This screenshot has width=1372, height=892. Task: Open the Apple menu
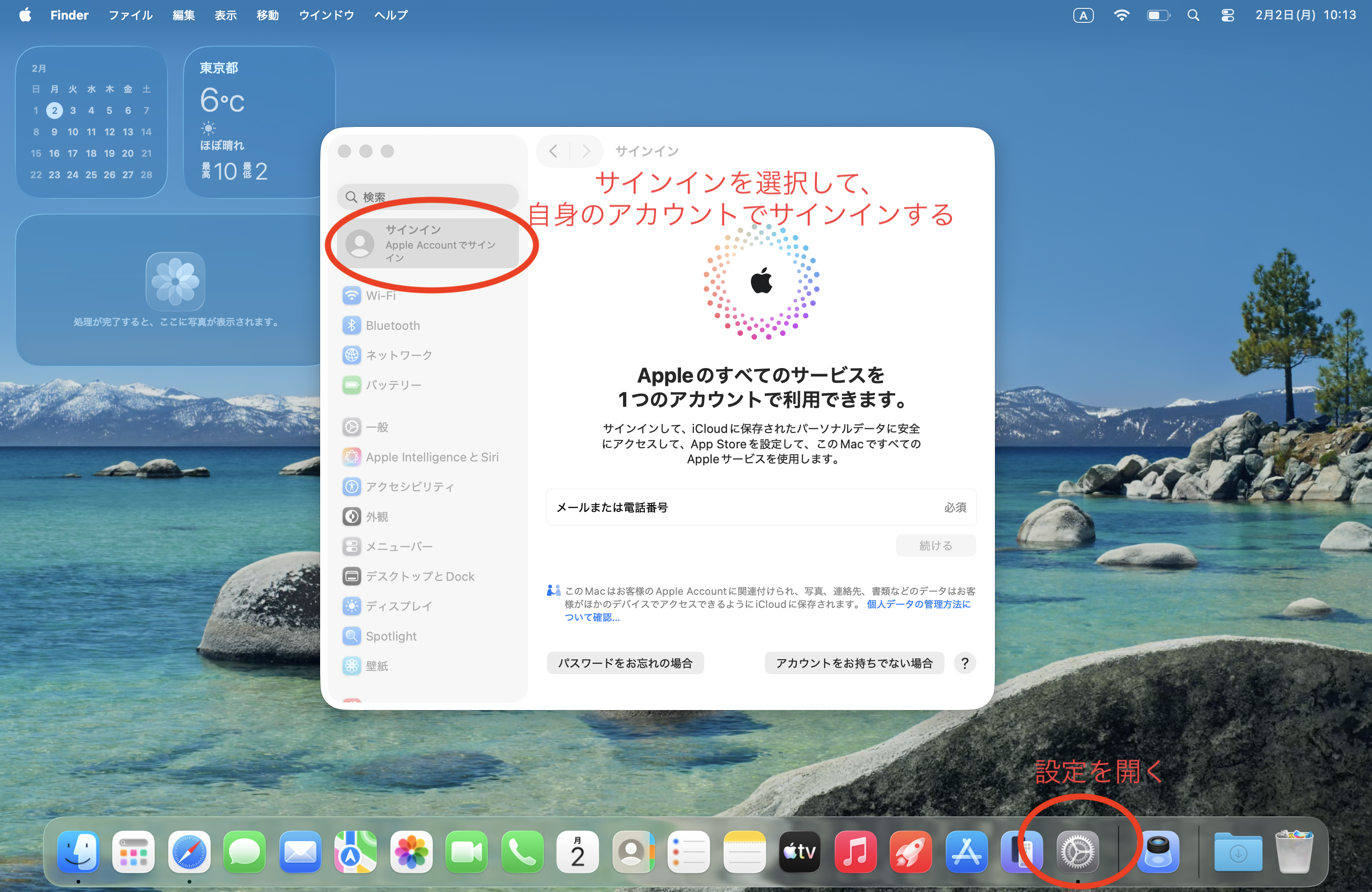point(25,15)
